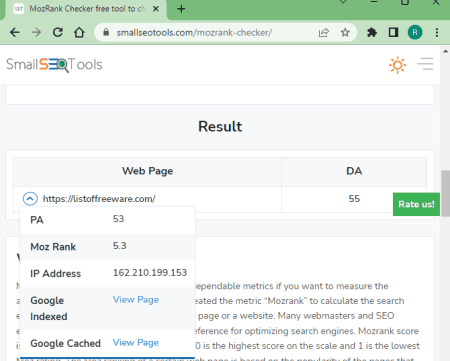This screenshot has width=450, height=361.
Task: Open Google Indexed View Page link
Action: [136, 300]
